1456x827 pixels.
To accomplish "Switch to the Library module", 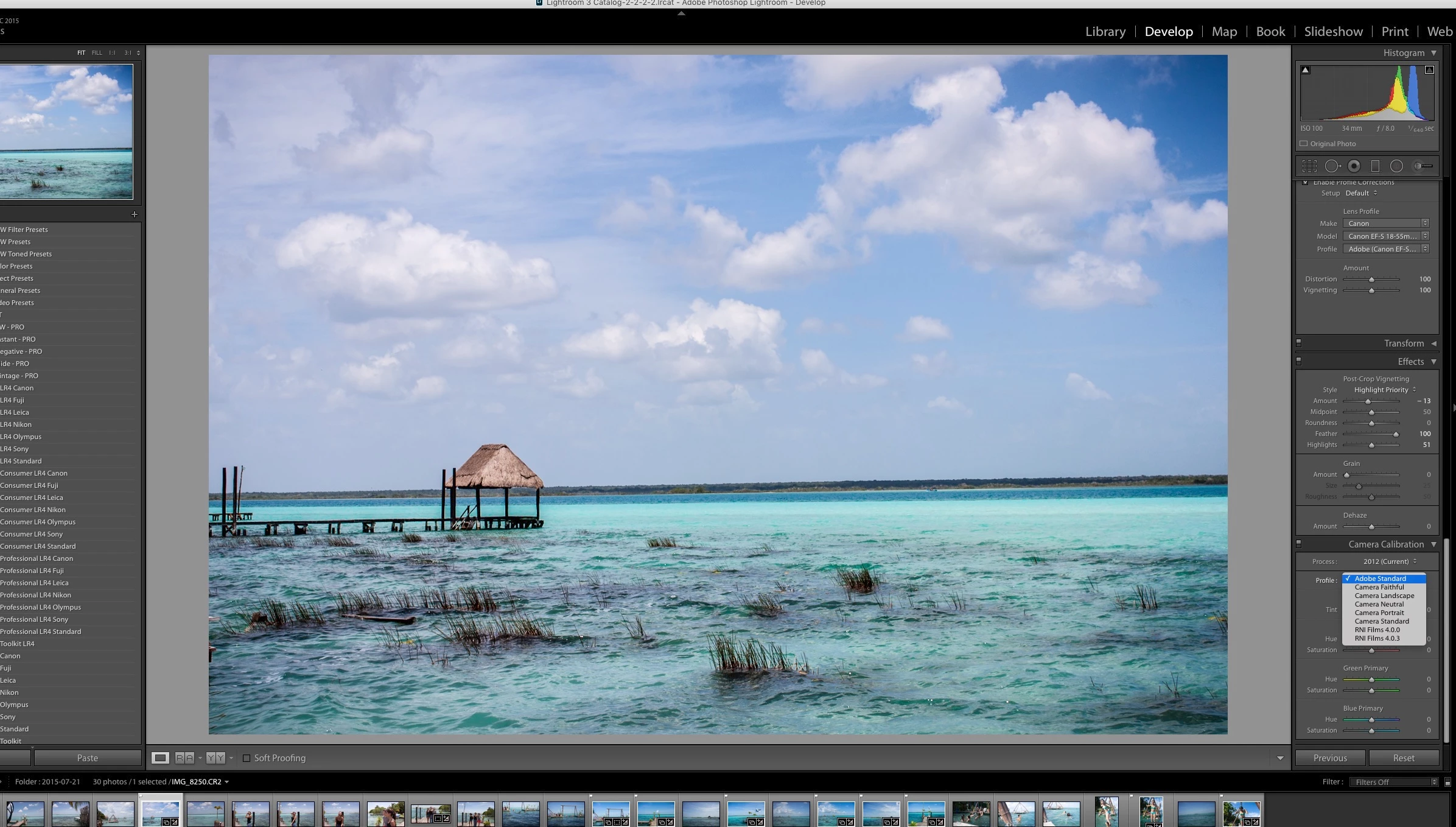I will click(1105, 32).
